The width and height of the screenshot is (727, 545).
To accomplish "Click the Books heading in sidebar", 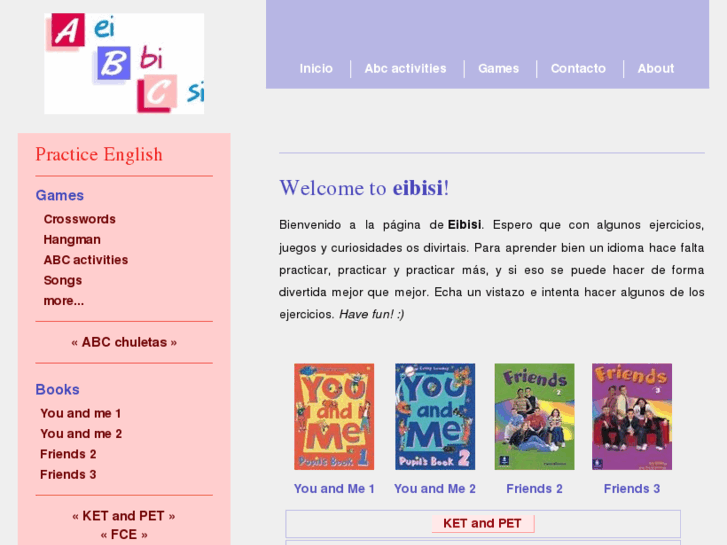I will (57, 390).
